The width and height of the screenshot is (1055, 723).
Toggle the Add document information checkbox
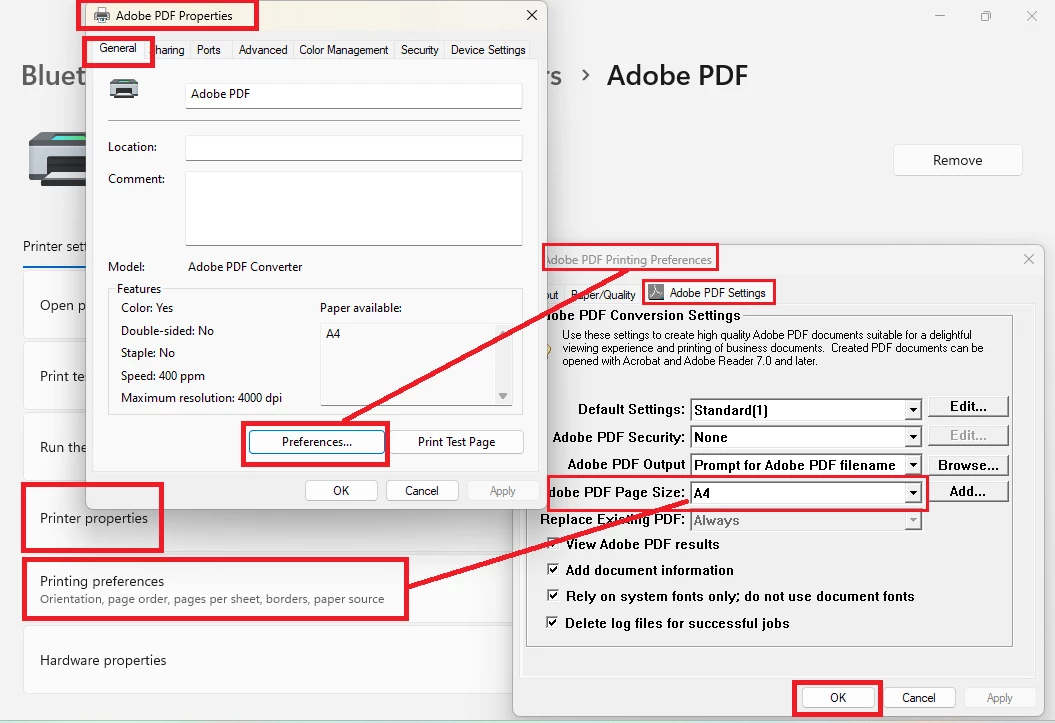click(552, 570)
